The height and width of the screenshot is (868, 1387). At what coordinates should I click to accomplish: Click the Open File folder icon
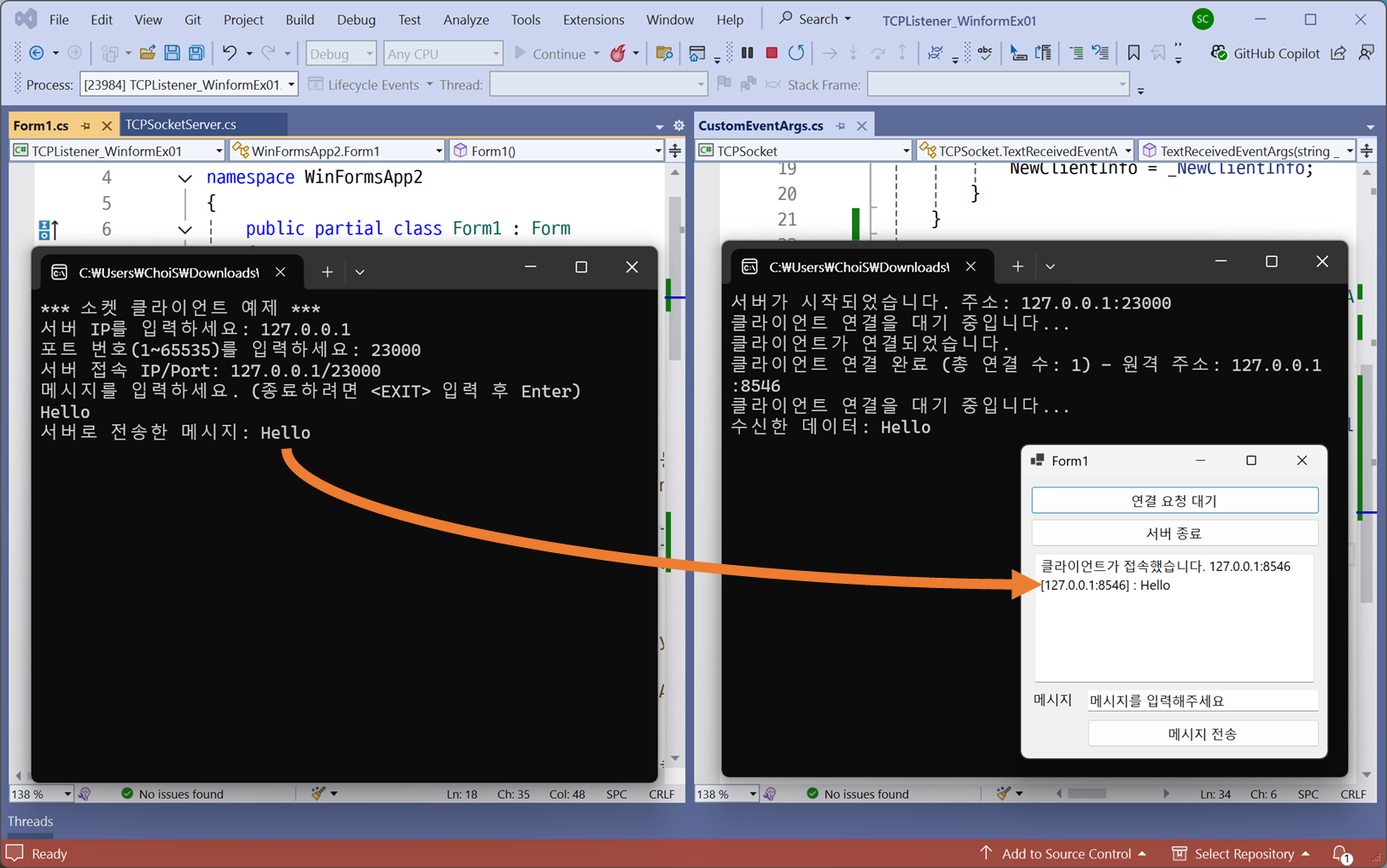147,53
